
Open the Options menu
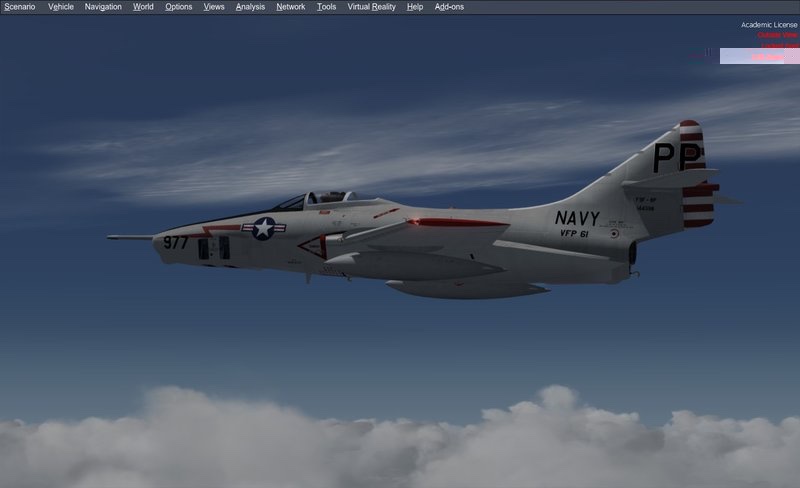click(x=179, y=7)
